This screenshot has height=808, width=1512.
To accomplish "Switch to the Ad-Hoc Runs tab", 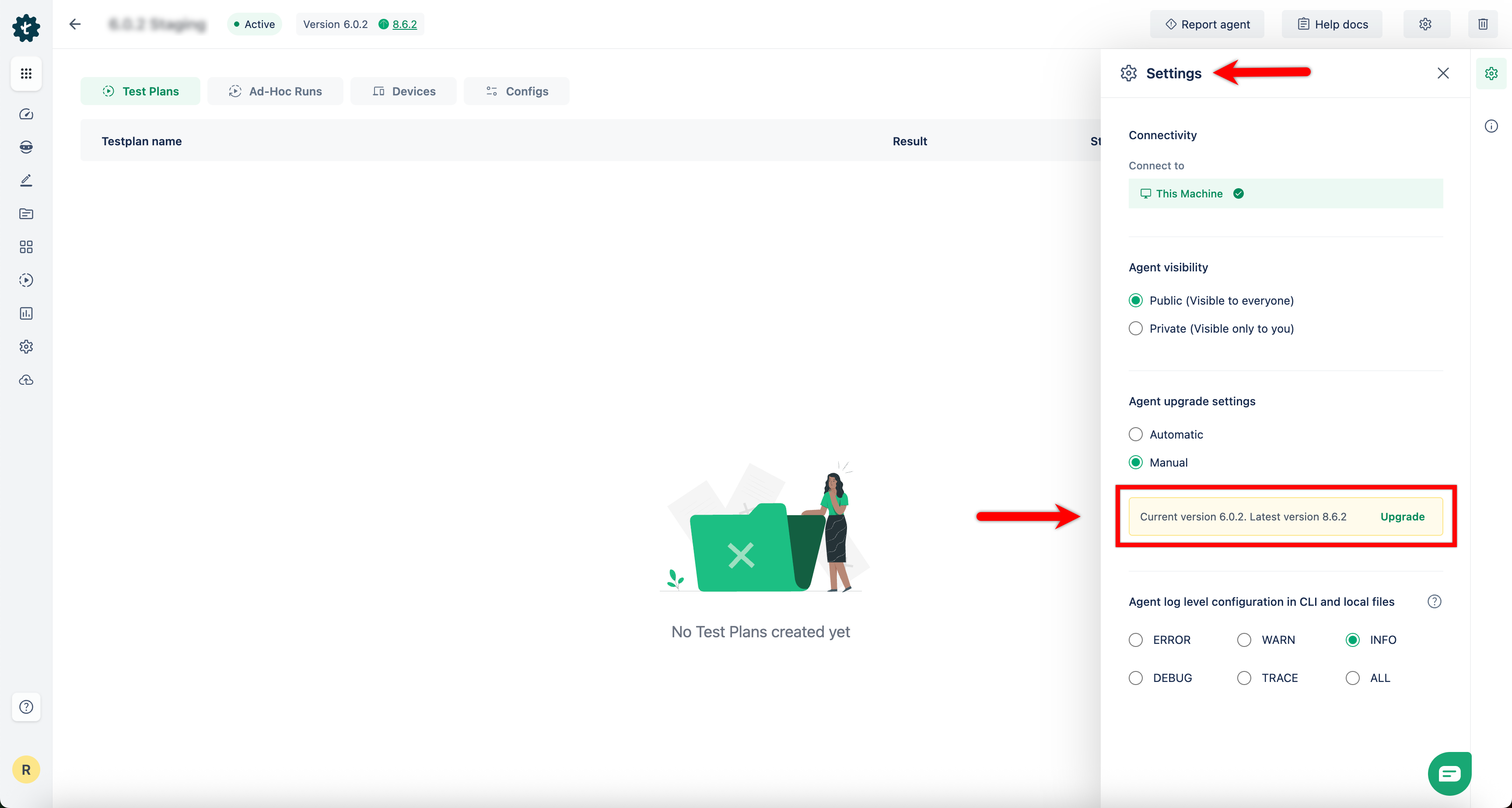I will coord(275,91).
